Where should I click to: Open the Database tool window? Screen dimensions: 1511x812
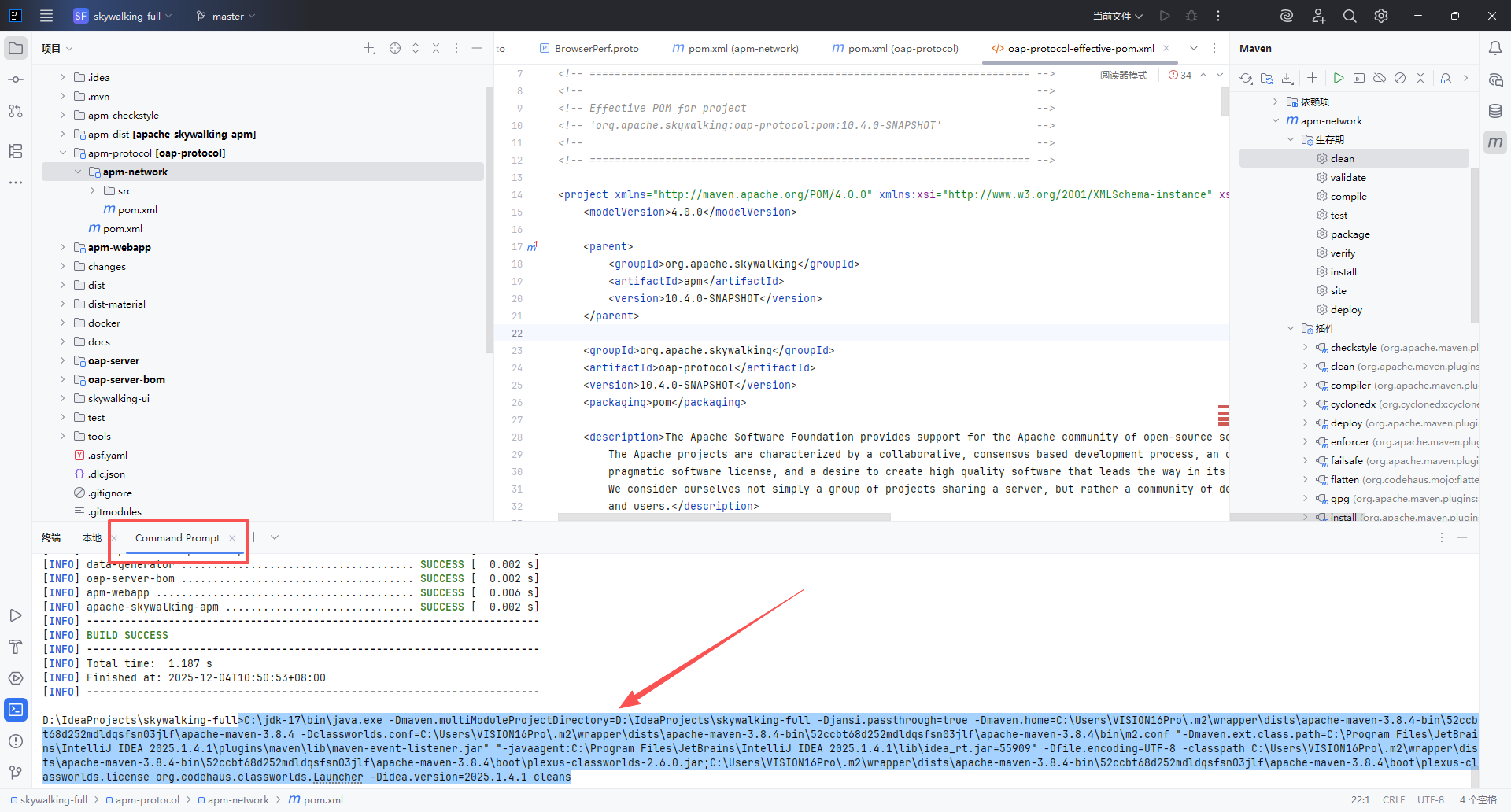pyautogui.click(x=1495, y=111)
